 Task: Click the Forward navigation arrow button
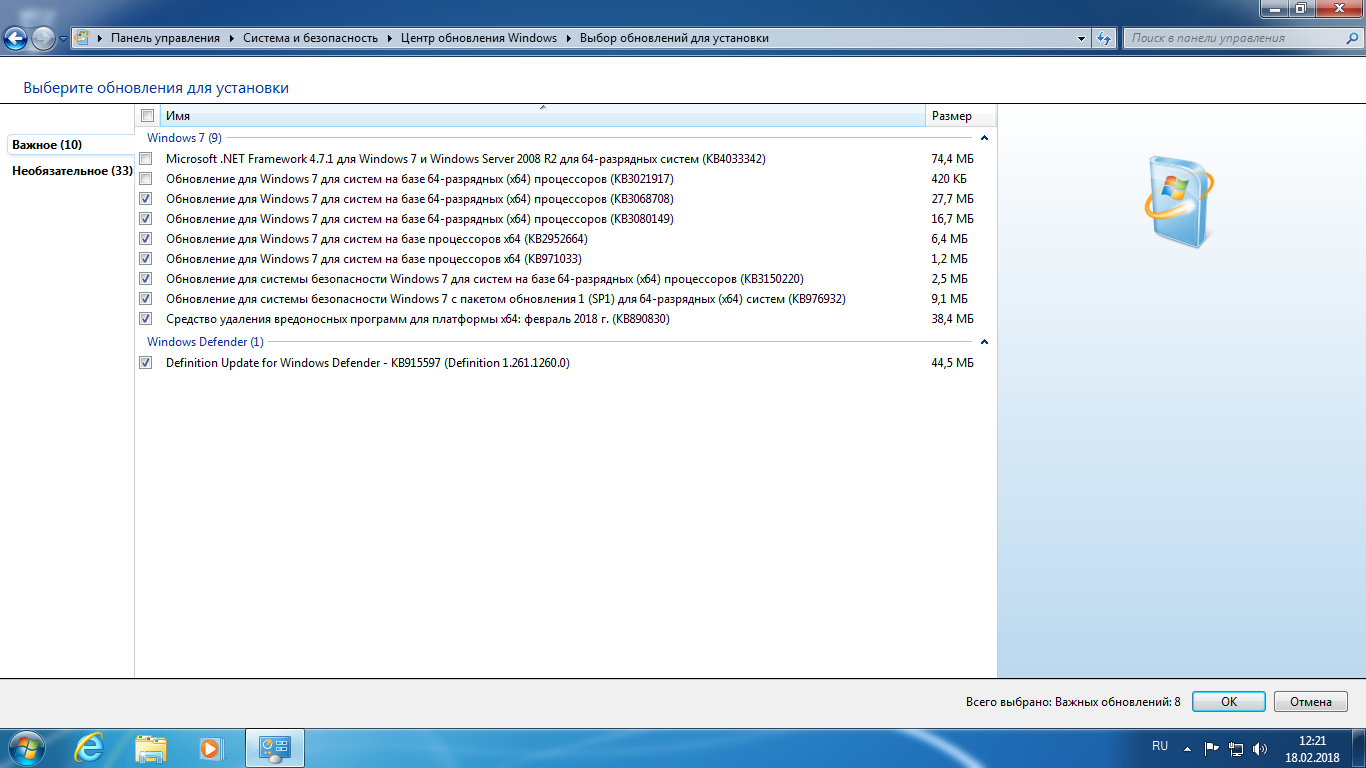coord(44,39)
